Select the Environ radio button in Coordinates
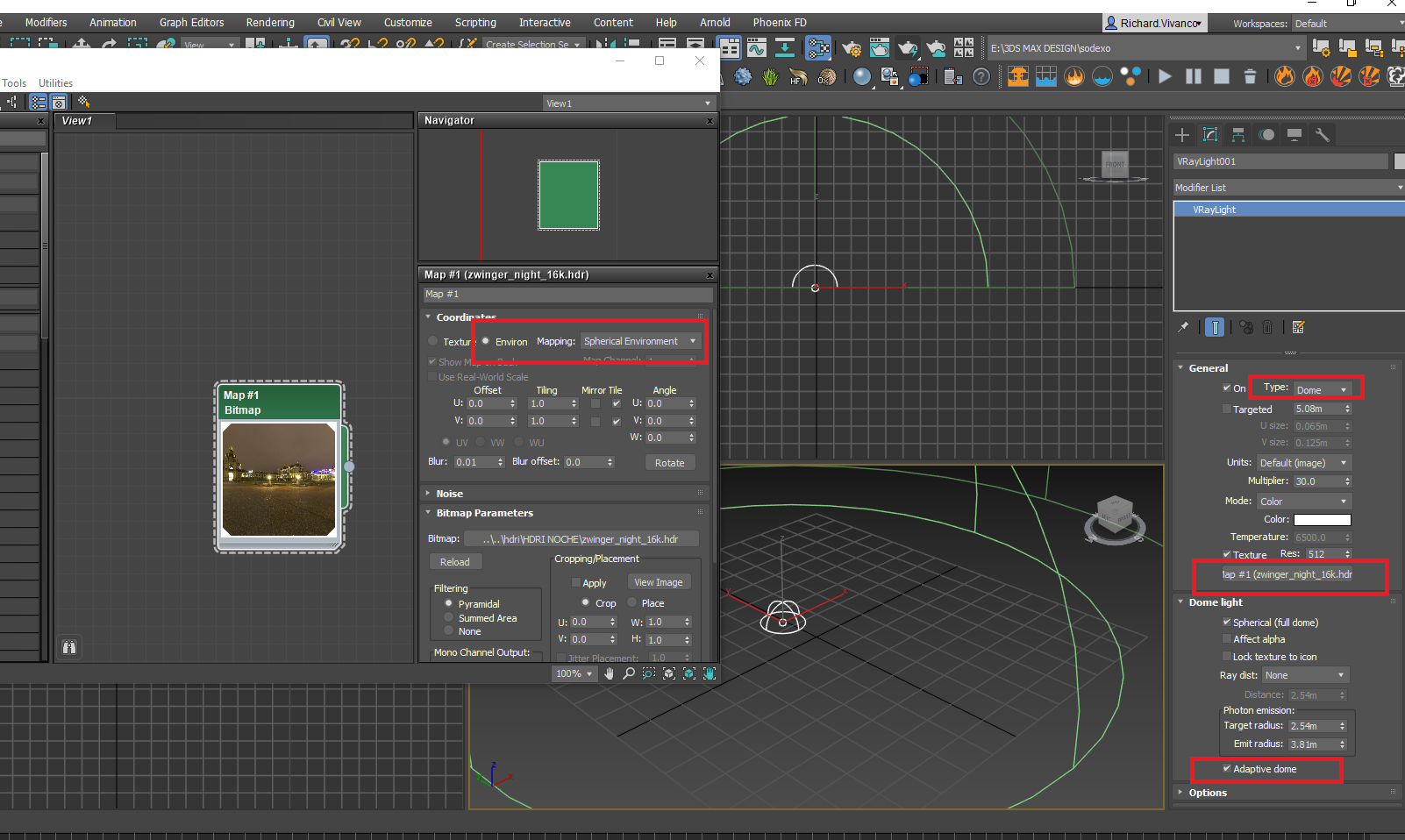The image size is (1405, 840). tap(487, 341)
